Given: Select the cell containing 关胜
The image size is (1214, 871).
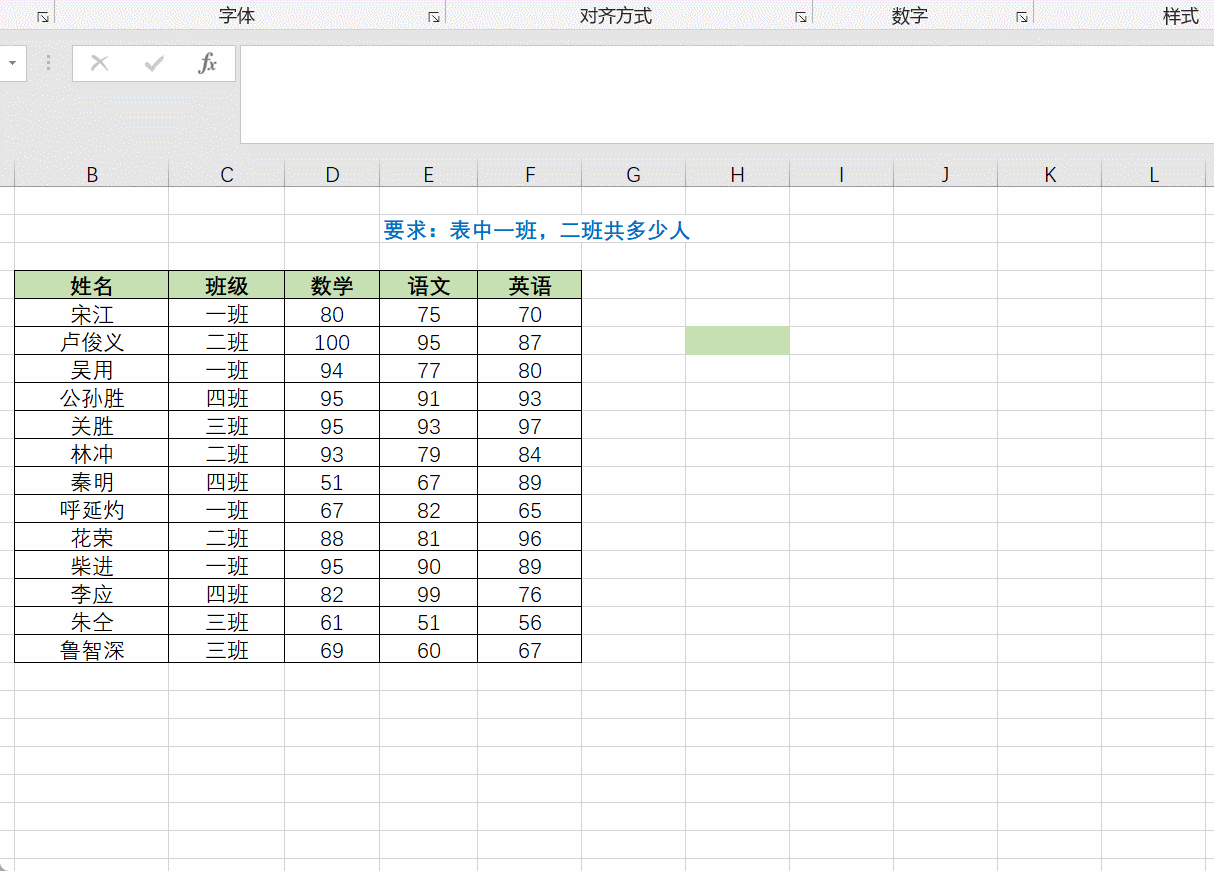Looking at the screenshot, I should [92, 425].
